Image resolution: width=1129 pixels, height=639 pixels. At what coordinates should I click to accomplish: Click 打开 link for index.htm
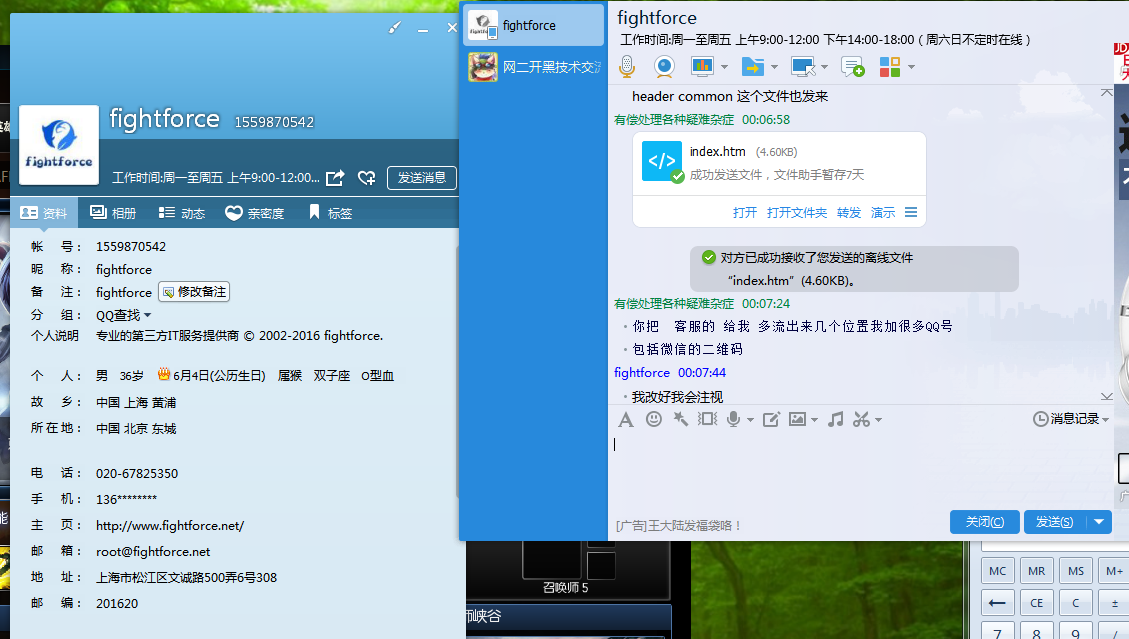(x=745, y=213)
